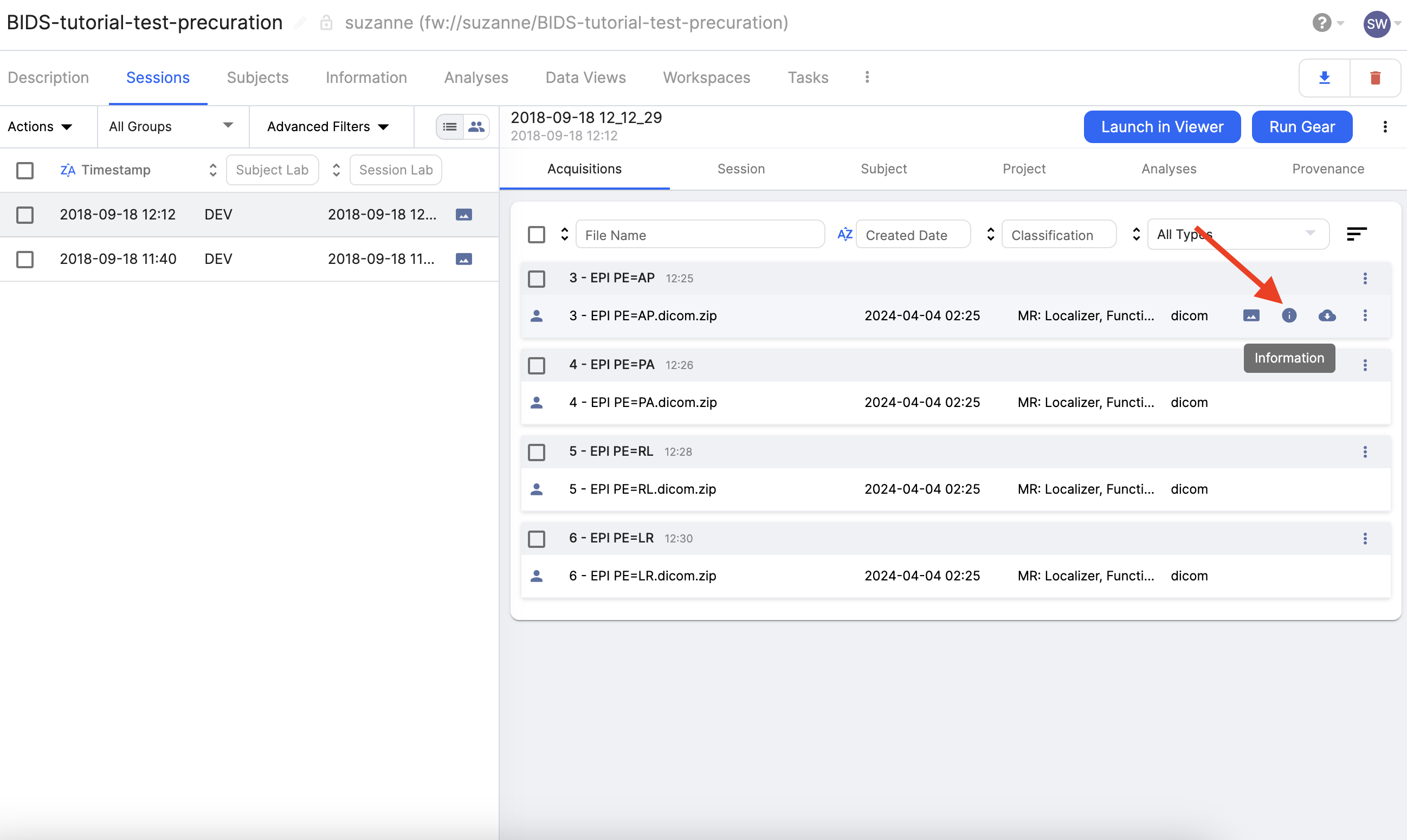Open the project Information tab
1407x840 pixels.
coord(366,77)
